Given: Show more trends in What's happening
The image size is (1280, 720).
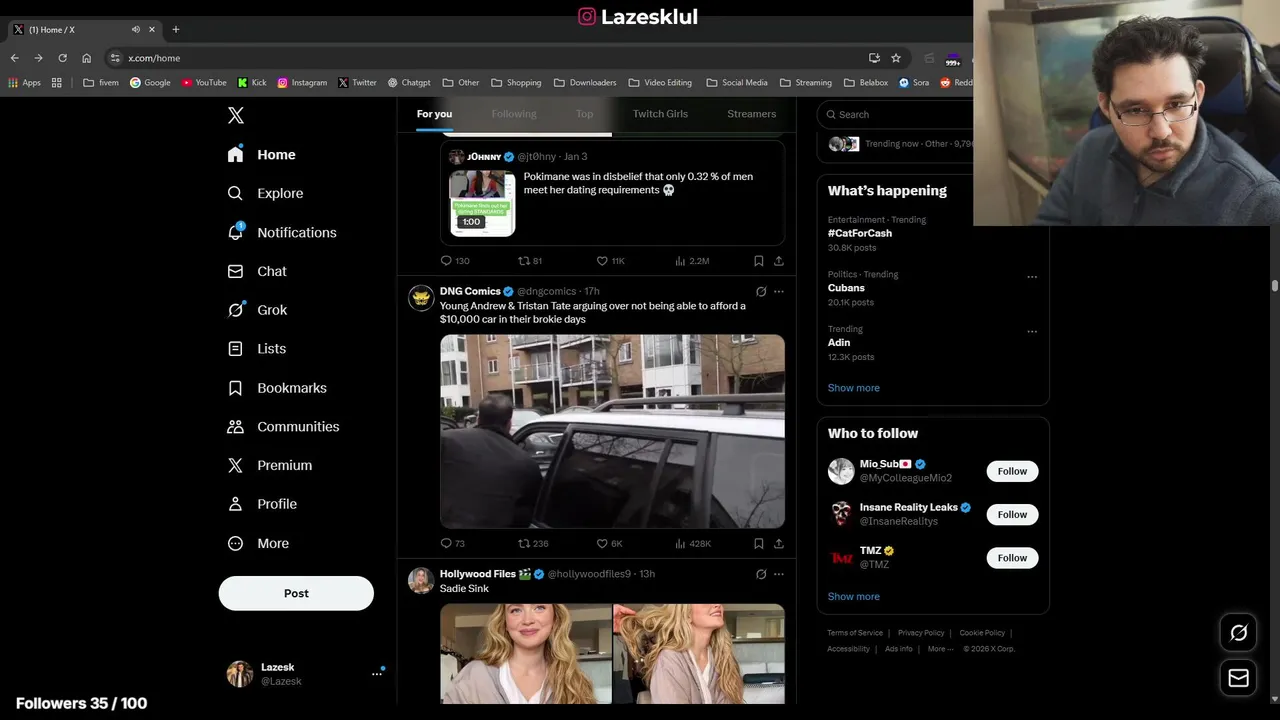Looking at the screenshot, I should (853, 388).
